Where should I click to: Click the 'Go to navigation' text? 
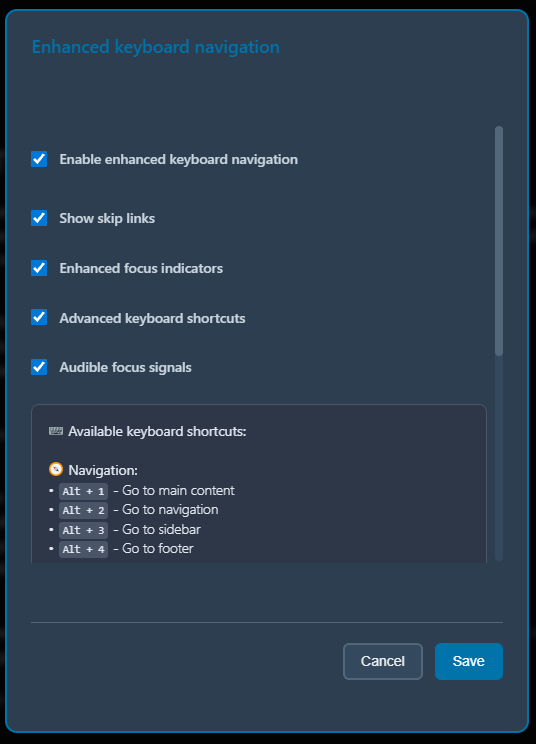[x=170, y=510]
